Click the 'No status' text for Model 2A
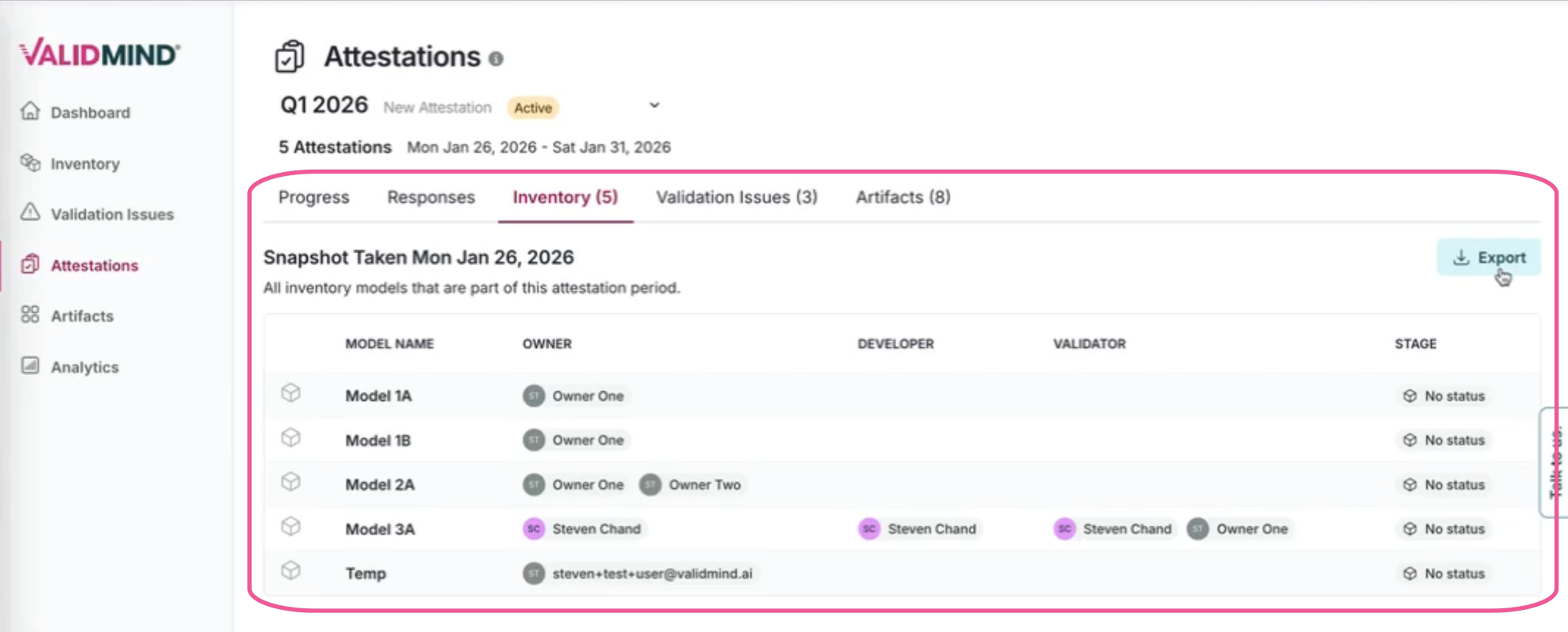The image size is (1568, 632). (1454, 484)
